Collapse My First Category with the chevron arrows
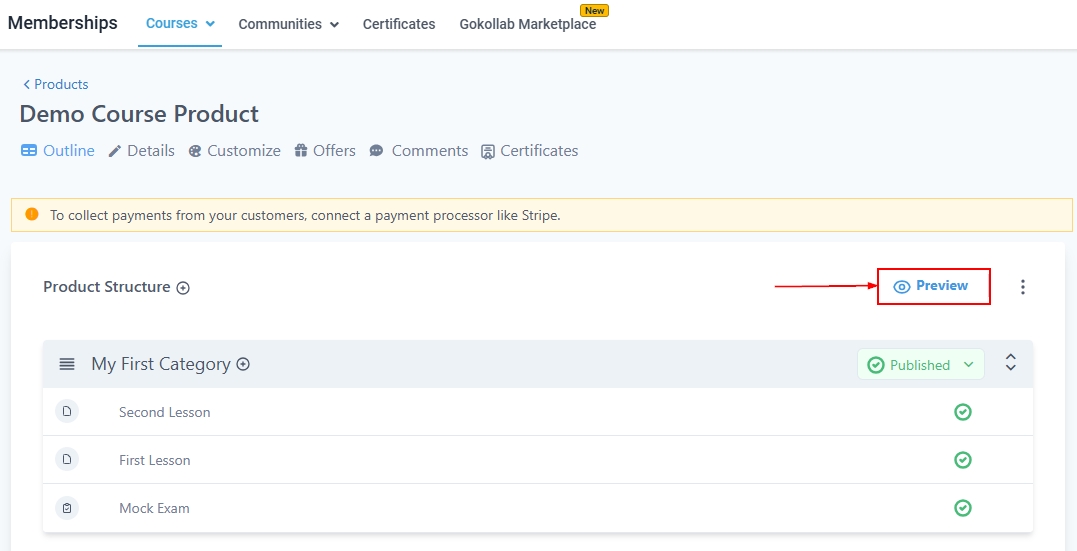The height and width of the screenshot is (551, 1077). (1010, 364)
